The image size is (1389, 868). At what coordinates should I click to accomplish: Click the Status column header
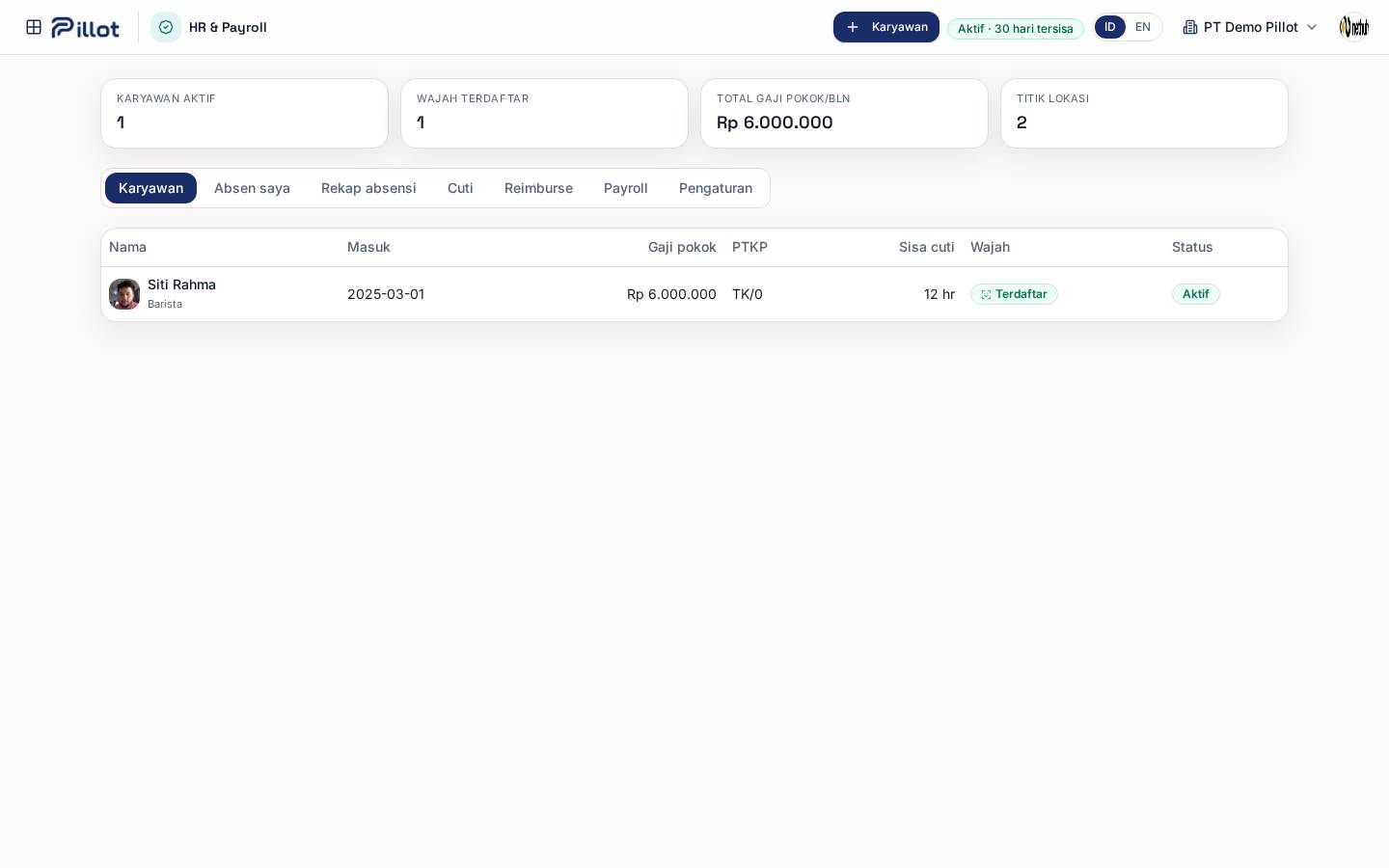click(x=1192, y=247)
